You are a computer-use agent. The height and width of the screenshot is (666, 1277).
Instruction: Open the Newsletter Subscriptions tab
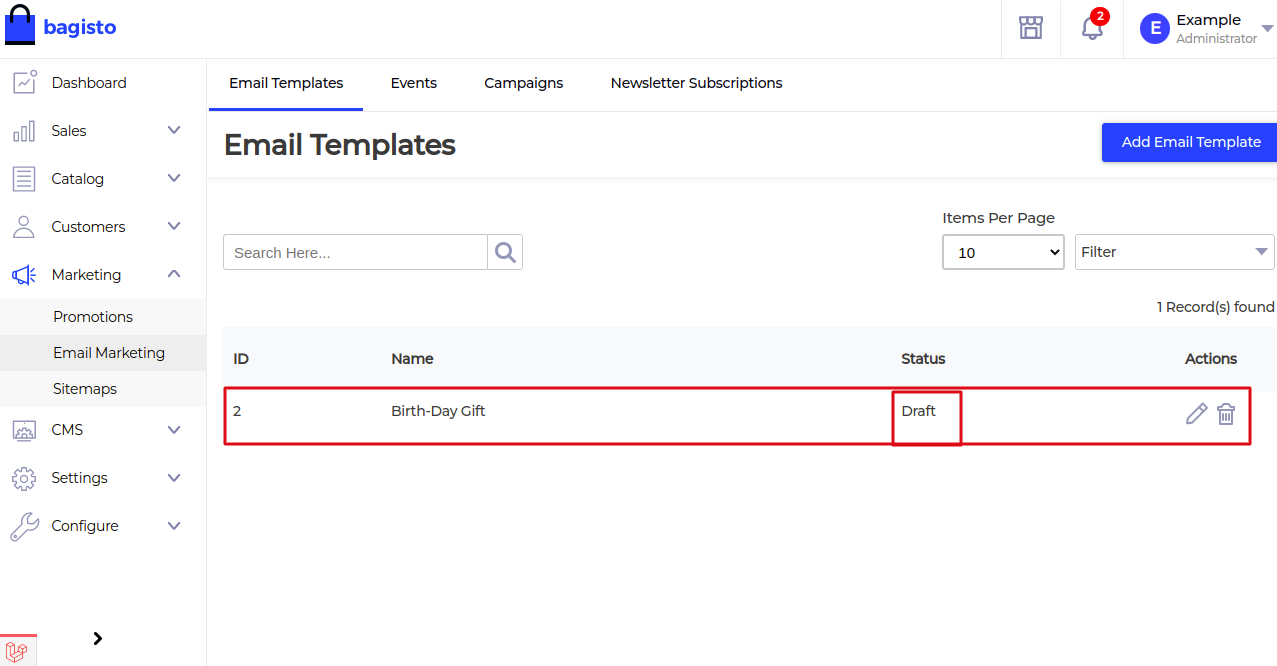(x=695, y=83)
